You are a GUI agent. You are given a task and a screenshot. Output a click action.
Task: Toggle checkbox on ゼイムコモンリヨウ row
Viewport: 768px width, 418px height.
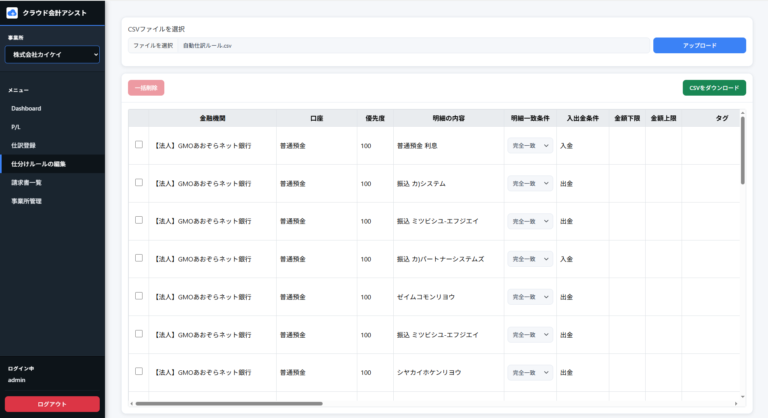(x=139, y=296)
